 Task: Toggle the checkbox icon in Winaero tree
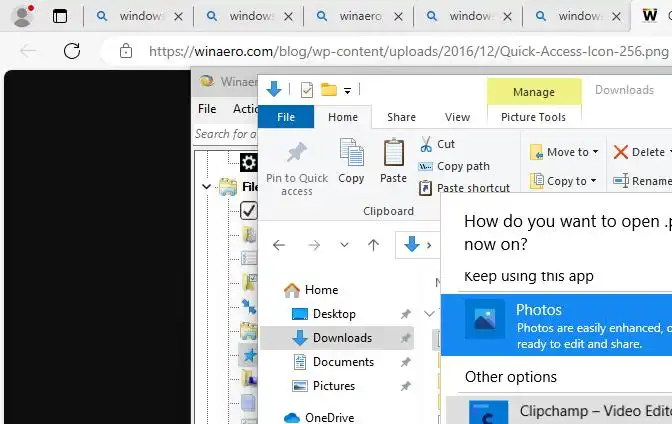click(x=249, y=211)
